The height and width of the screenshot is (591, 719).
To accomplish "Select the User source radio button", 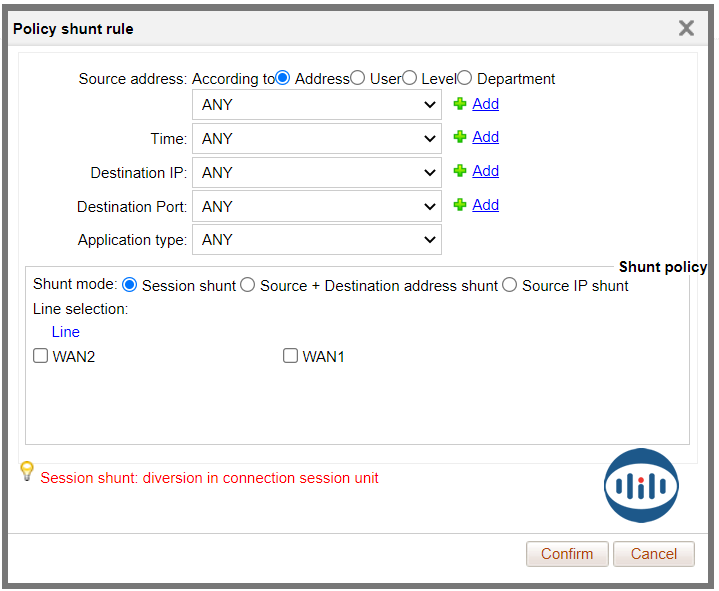I will coord(358,78).
